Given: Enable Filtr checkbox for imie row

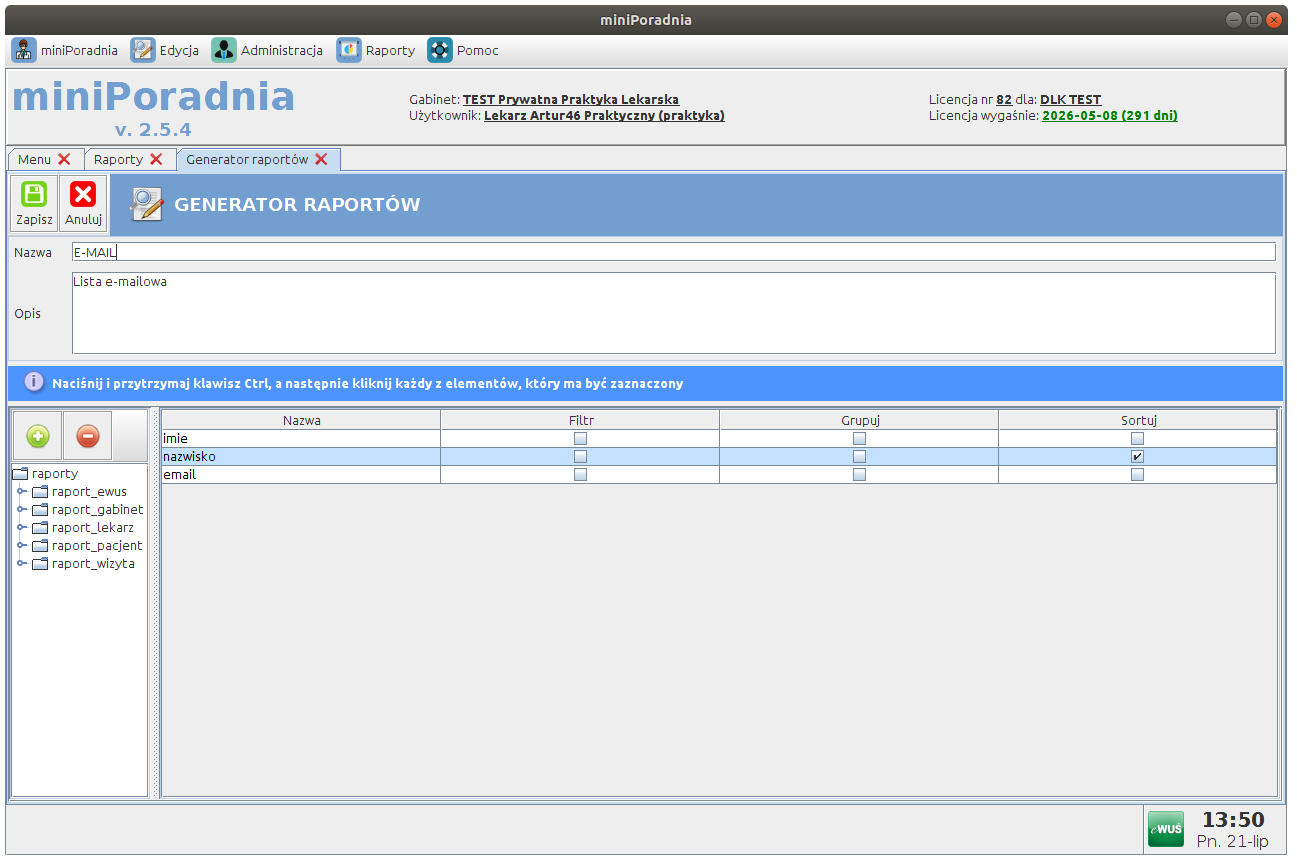Looking at the screenshot, I should pos(580,438).
